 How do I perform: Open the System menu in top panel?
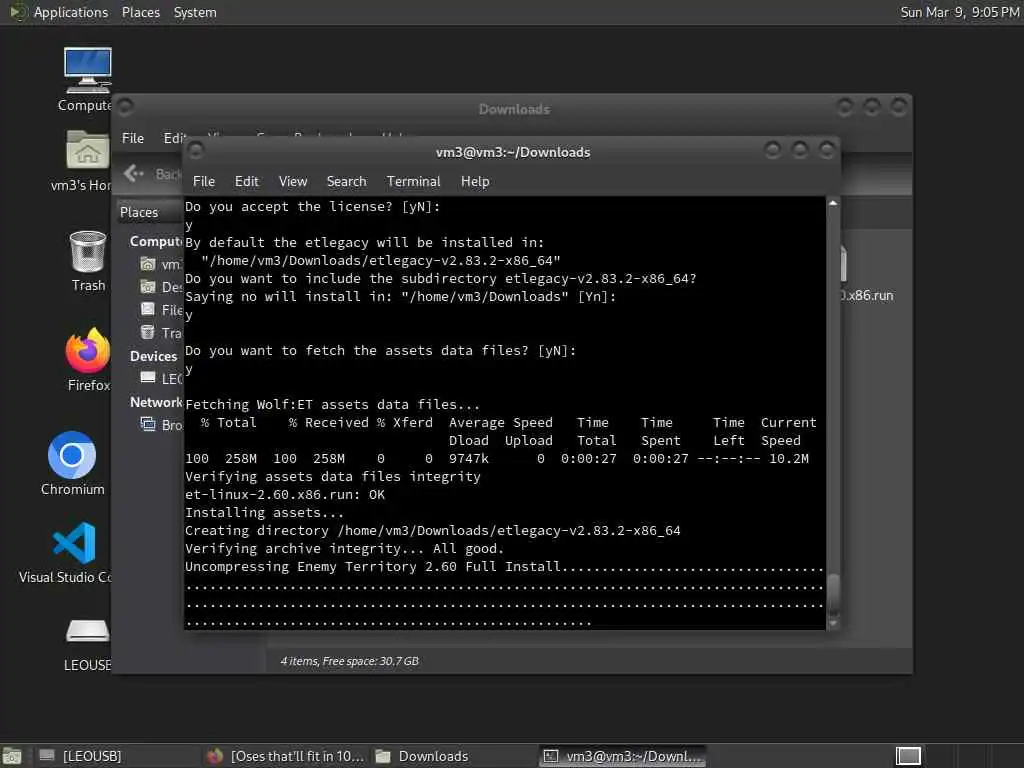tap(195, 12)
